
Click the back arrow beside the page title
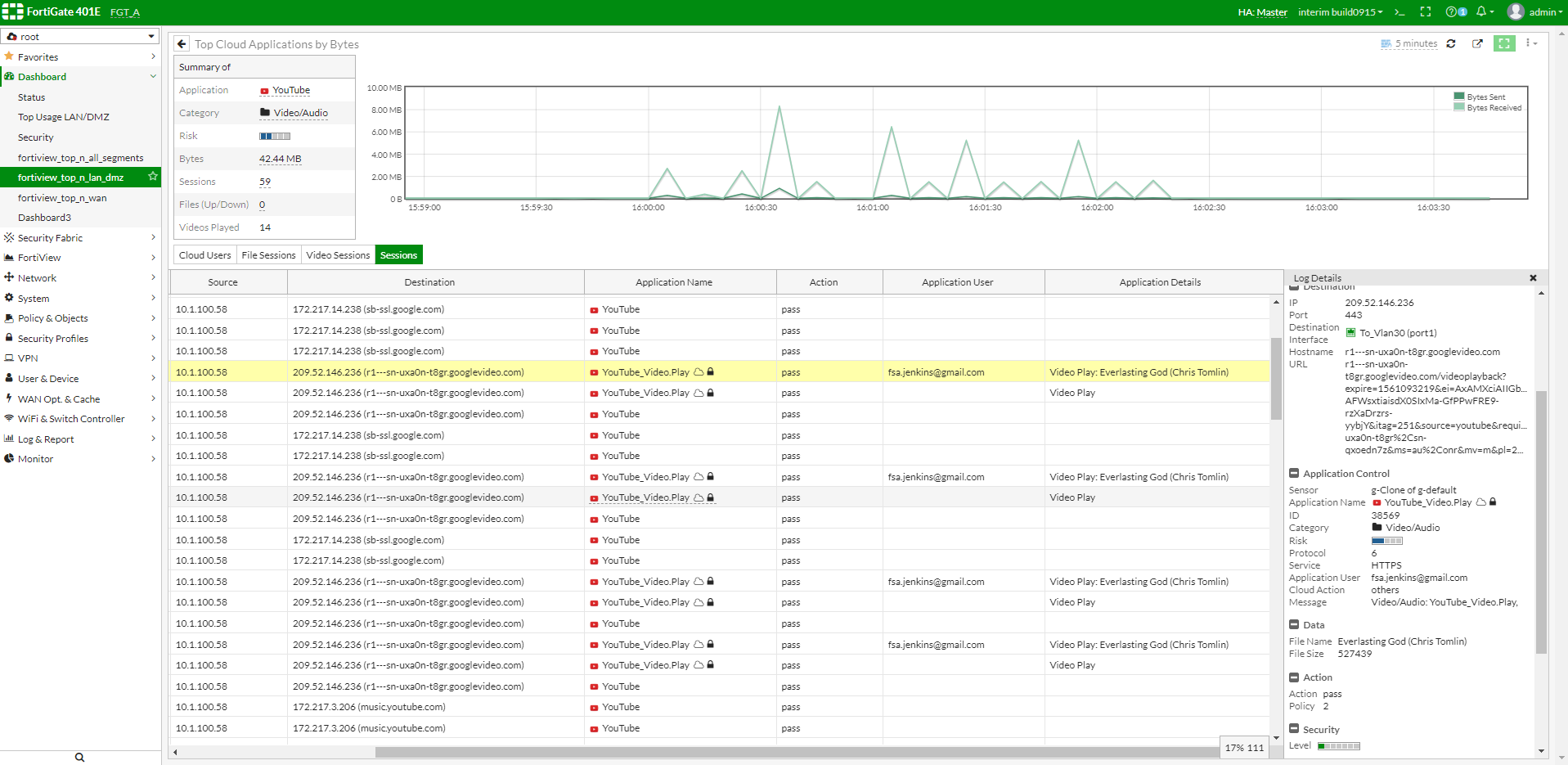(x=182, y=44)
